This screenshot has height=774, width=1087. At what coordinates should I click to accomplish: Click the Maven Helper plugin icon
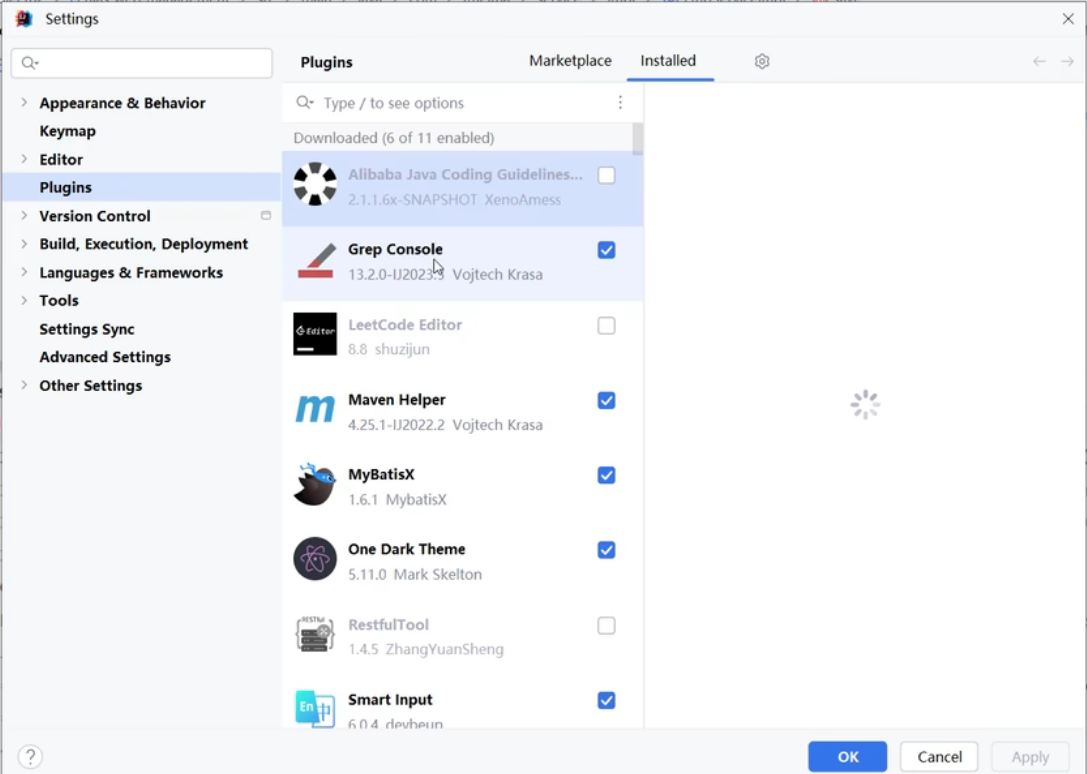[x=315, y=408]
